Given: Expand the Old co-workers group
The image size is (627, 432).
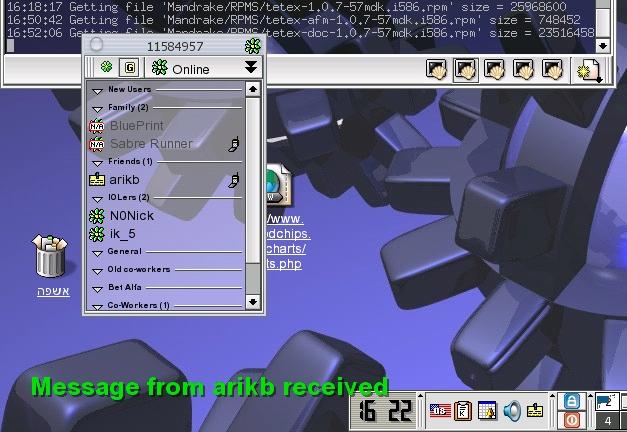Looking at the screenshot, I should (x=97, y=271).
